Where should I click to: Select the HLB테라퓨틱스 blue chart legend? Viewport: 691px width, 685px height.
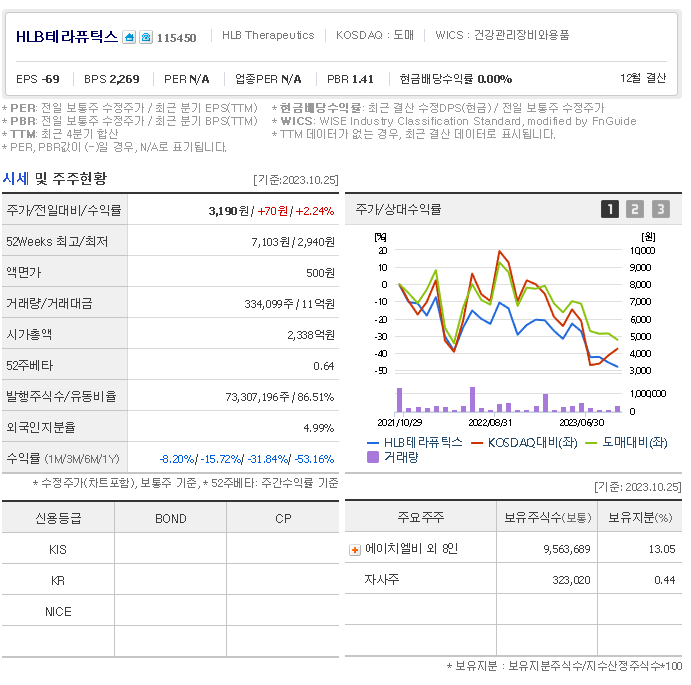point(415,442)
